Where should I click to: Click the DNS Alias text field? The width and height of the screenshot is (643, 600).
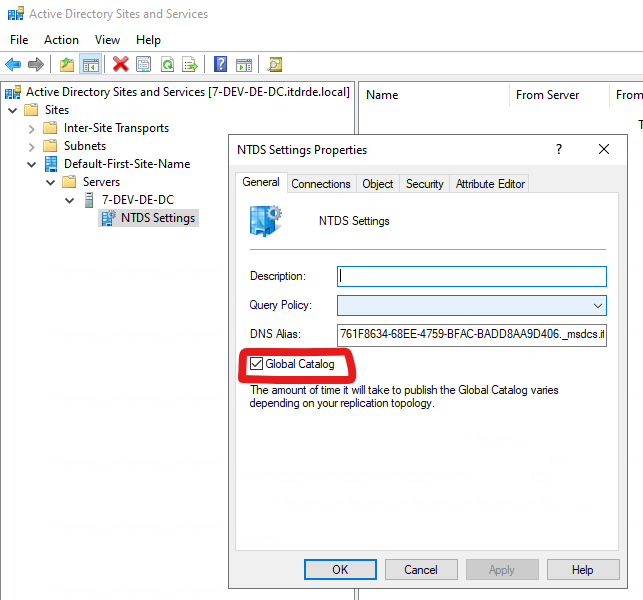coord(472,335)
